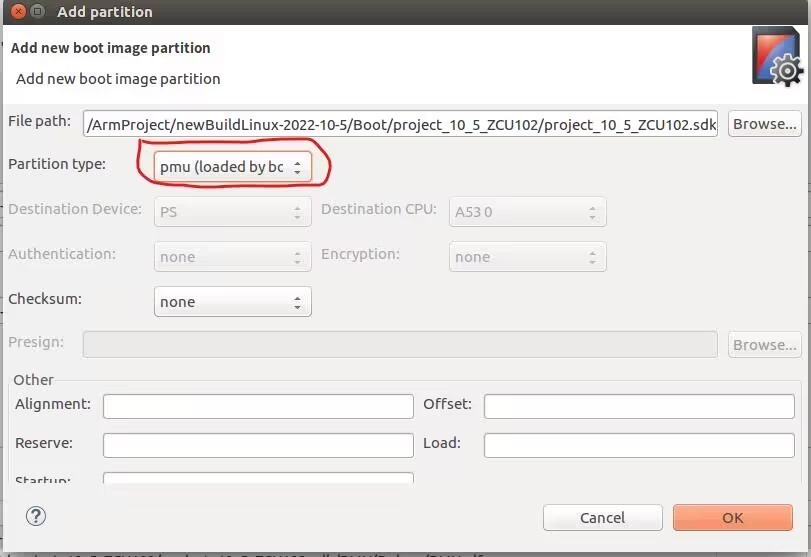This screenshot has width=811, height=557.
Task: Click the boot image gear icon in the header
Action: (777, 57)
